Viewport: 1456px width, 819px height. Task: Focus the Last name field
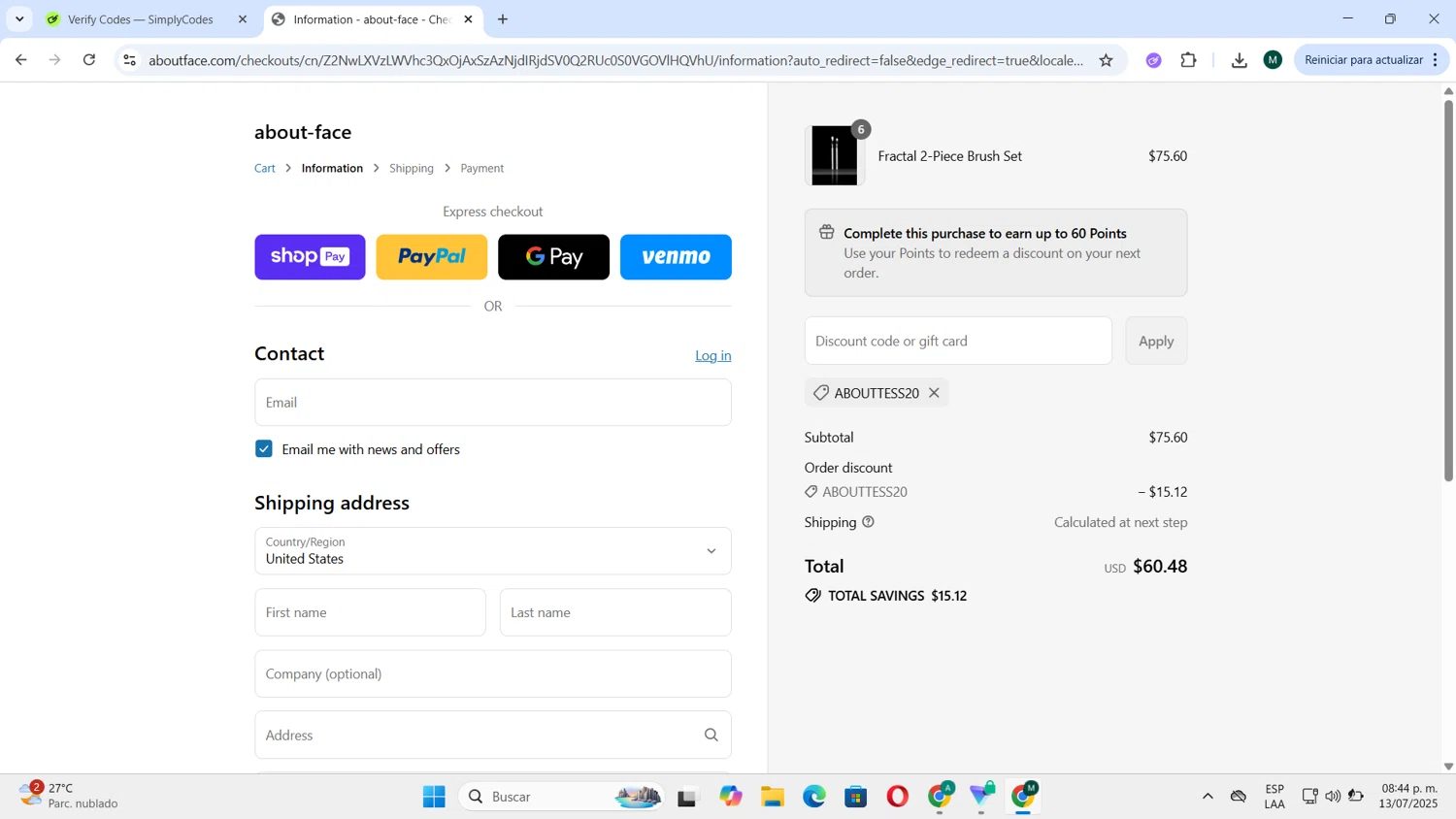(x=615, y=612)
